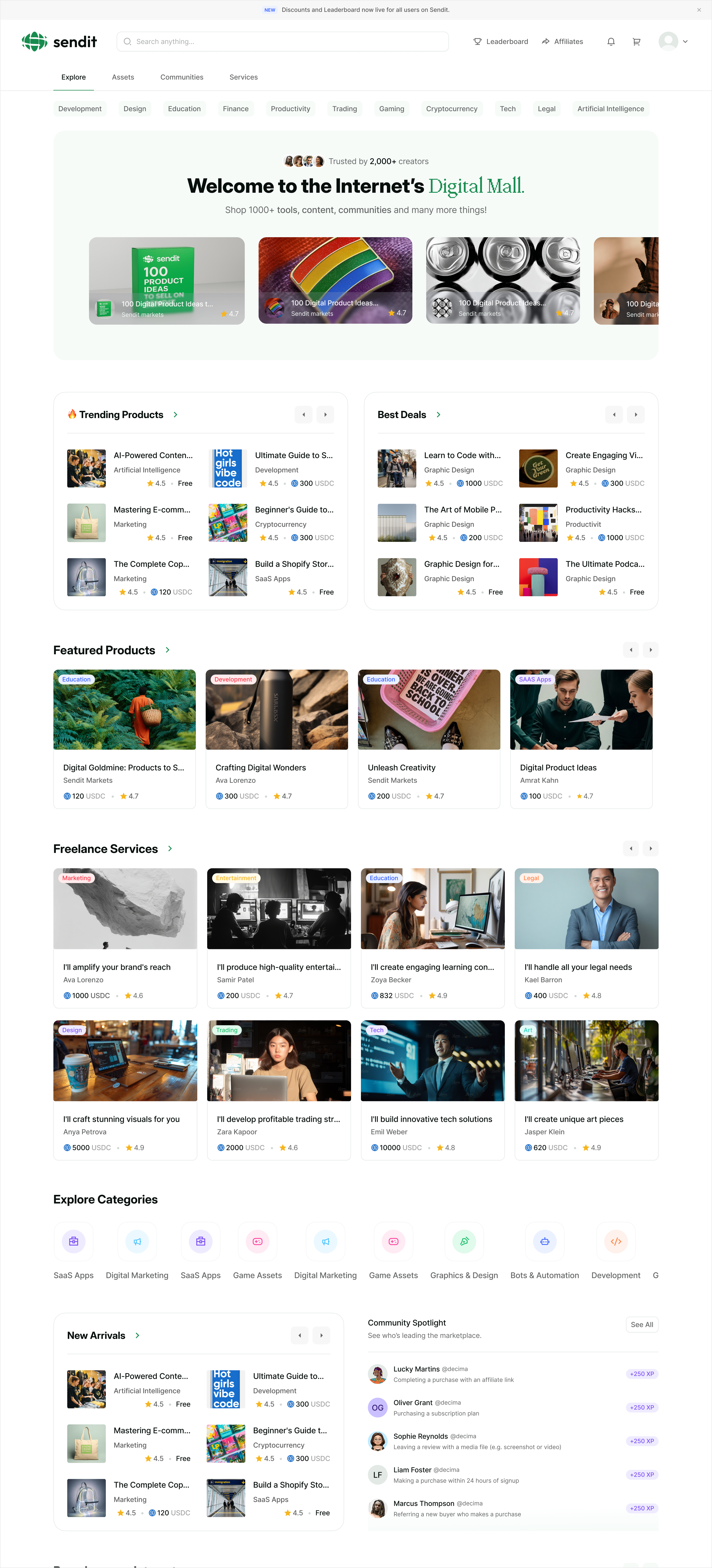
Task: Filter by the Design category chip
Action: [134, 109]
